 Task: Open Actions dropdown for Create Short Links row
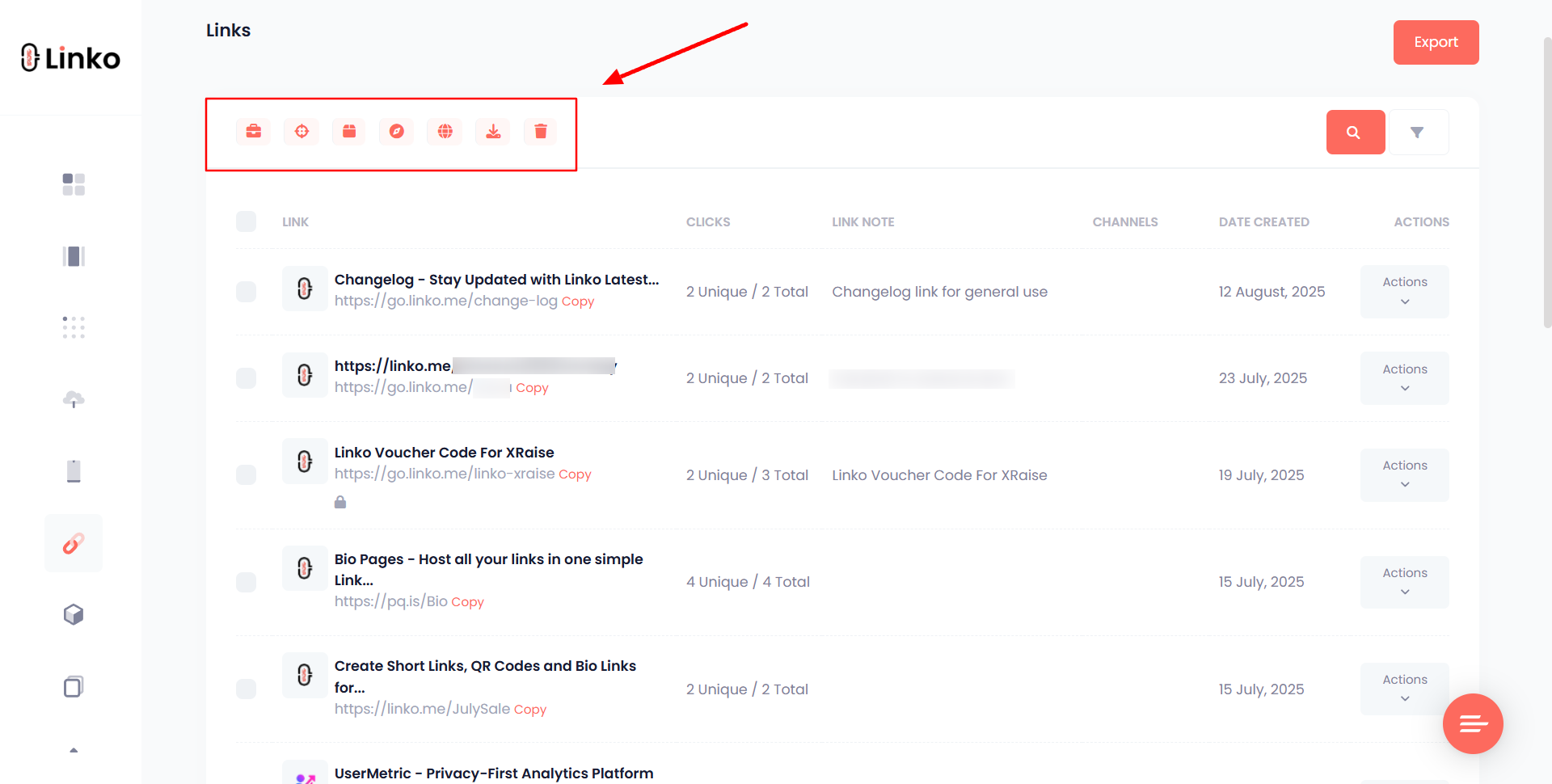click(1404, 689)
